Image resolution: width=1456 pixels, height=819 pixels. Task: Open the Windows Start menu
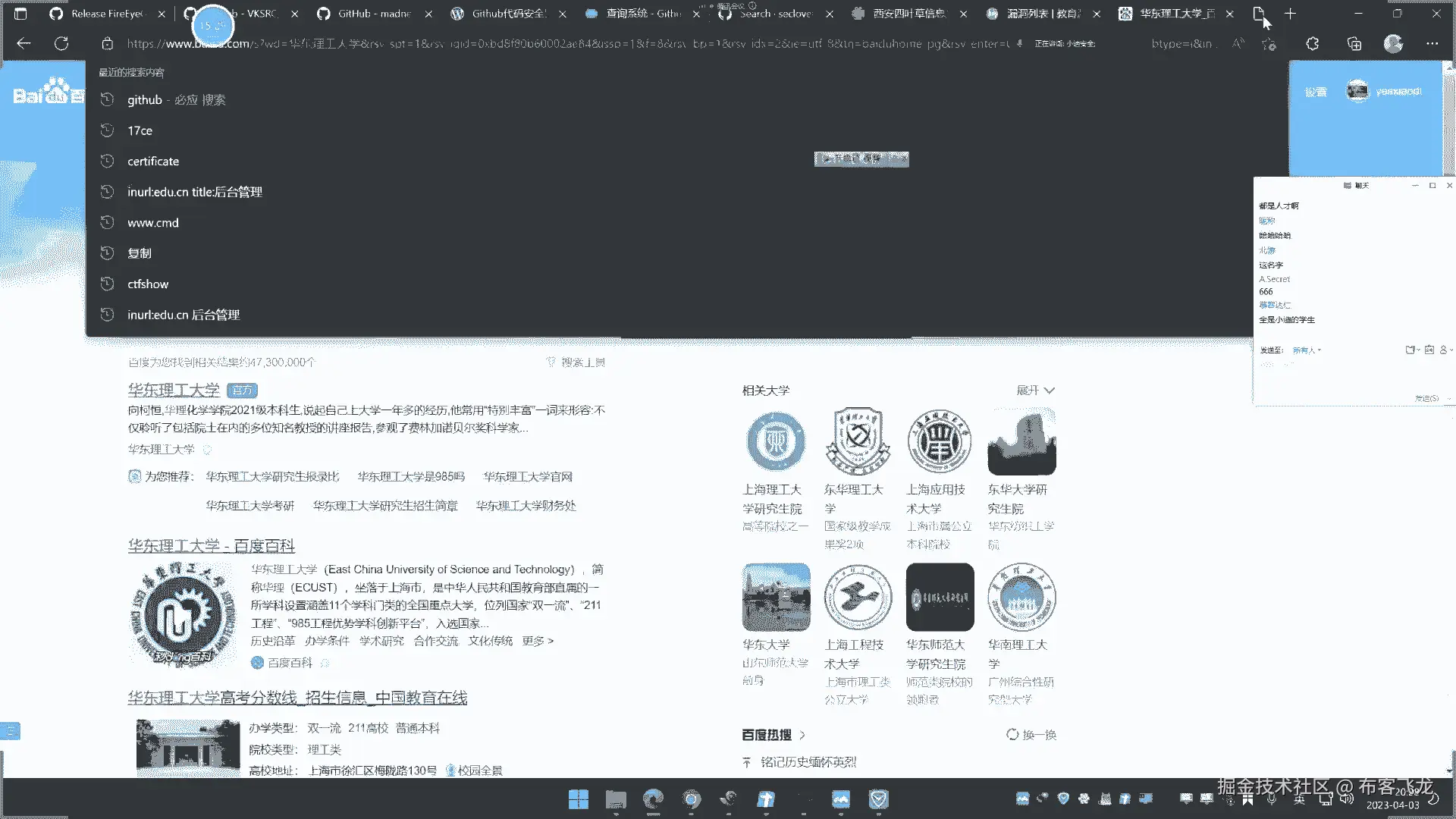coord(579,799)
